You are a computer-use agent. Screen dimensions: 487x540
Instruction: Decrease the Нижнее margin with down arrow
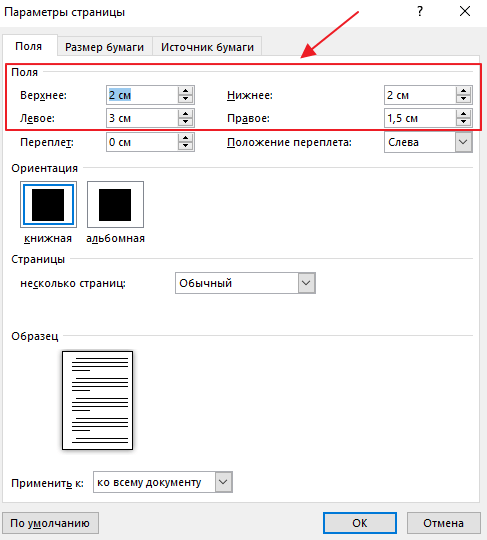click(463, 99)
